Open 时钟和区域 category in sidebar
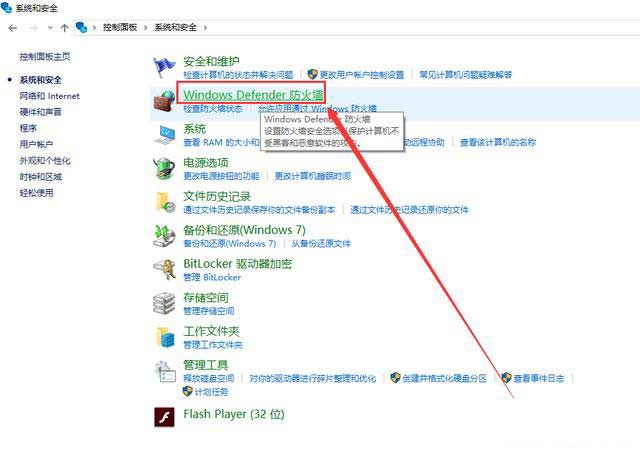Viewport: 640px width, 456px height. point(40,177)
